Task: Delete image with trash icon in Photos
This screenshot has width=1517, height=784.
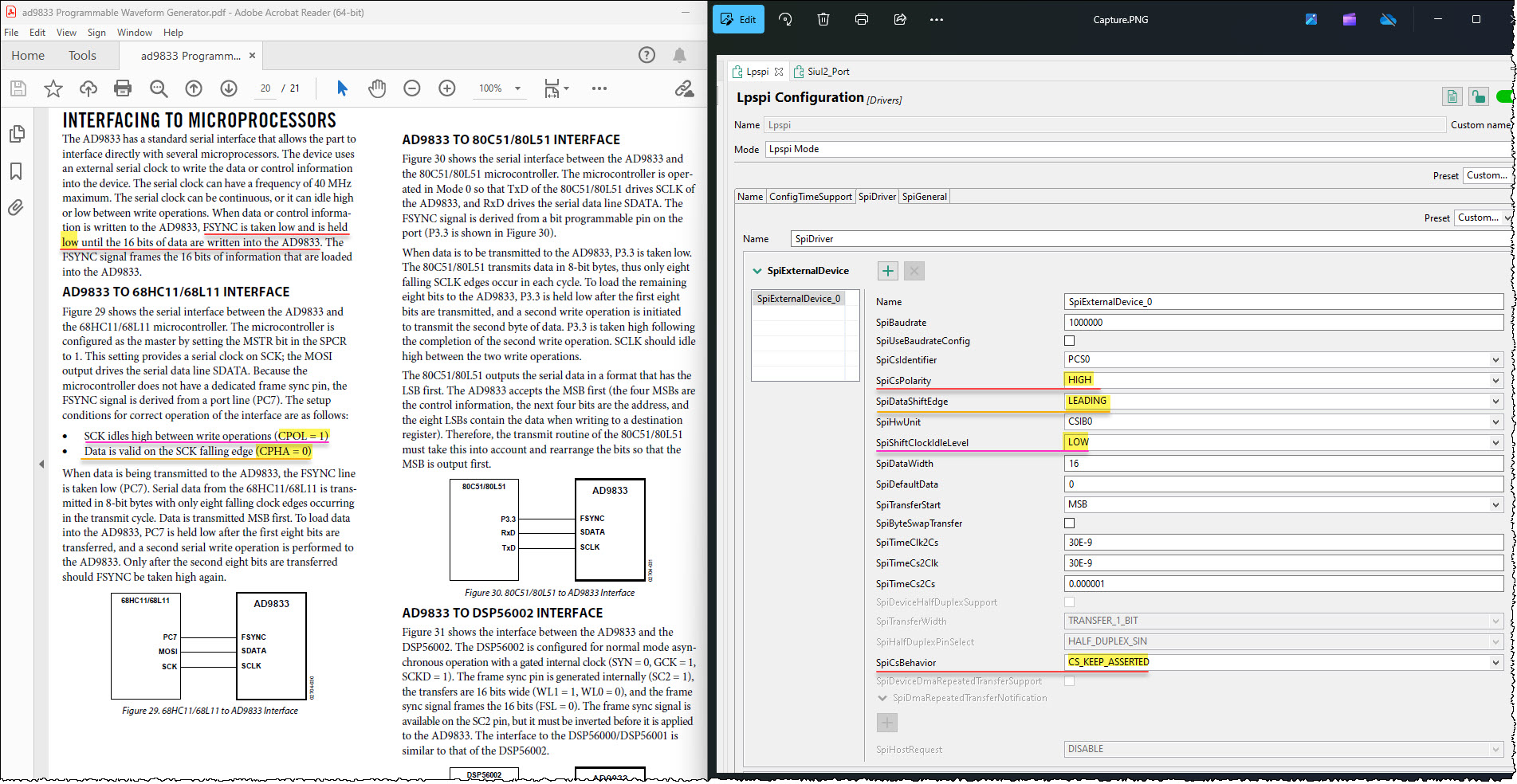Action: coord(823,19)
